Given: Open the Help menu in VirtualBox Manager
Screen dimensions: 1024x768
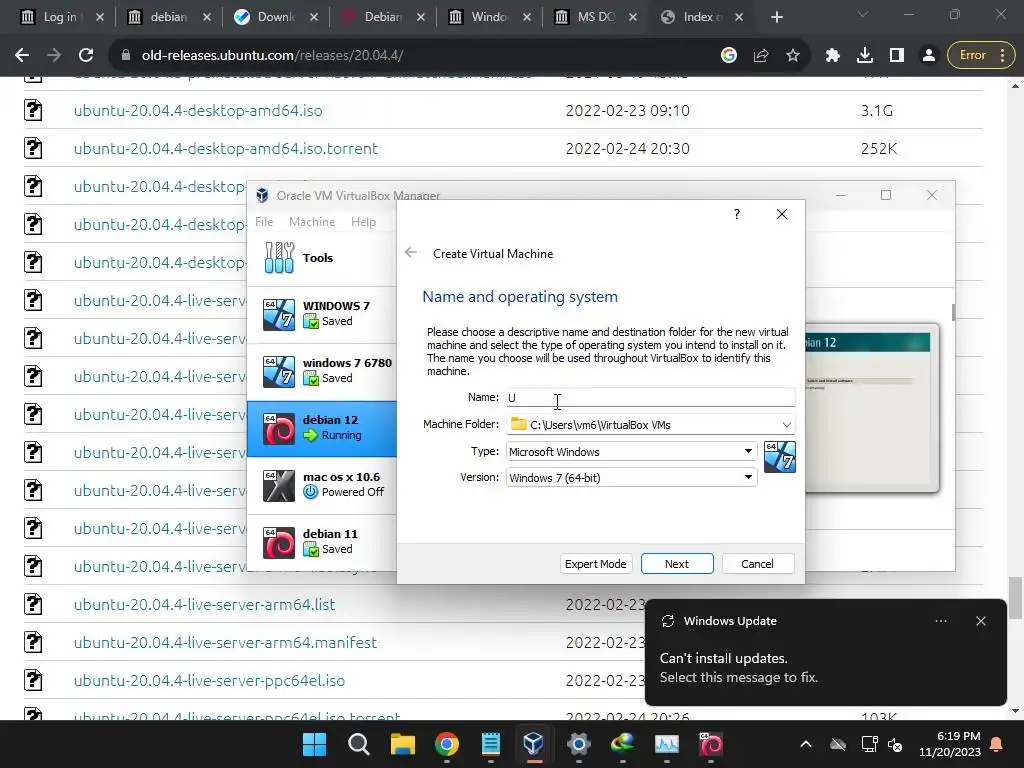Looking at the screenshot, I should [363, 222].
